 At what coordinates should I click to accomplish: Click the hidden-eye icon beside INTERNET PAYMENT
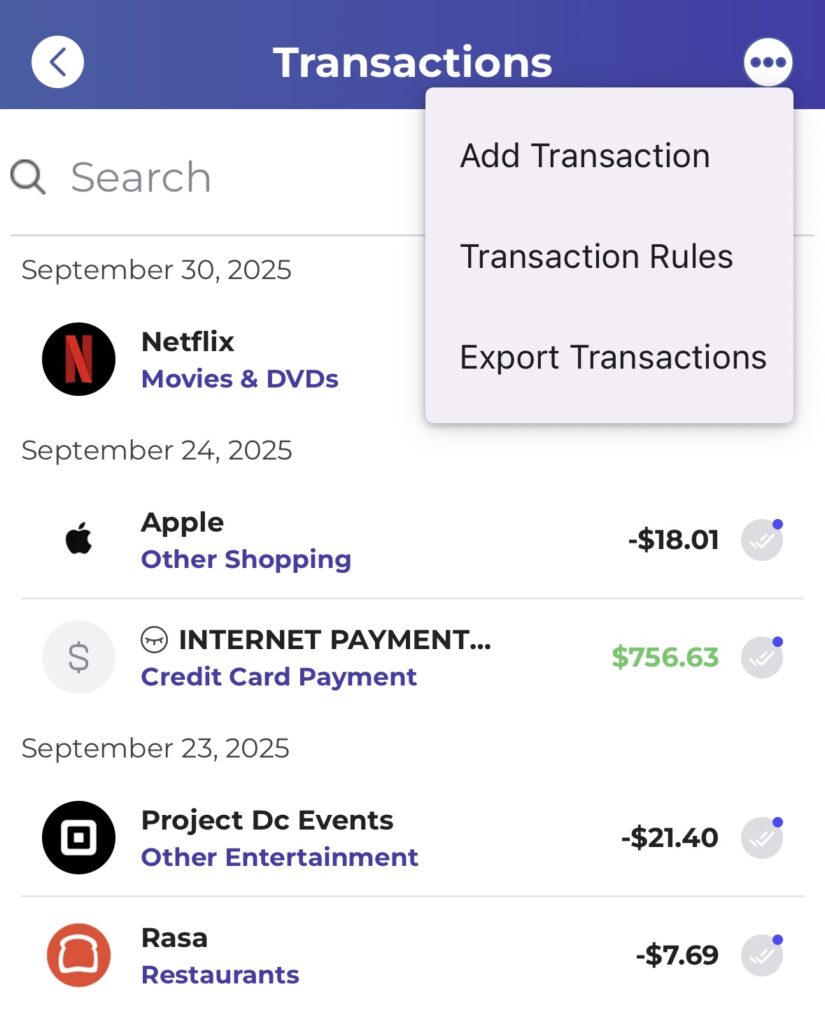tap(154, 639)
